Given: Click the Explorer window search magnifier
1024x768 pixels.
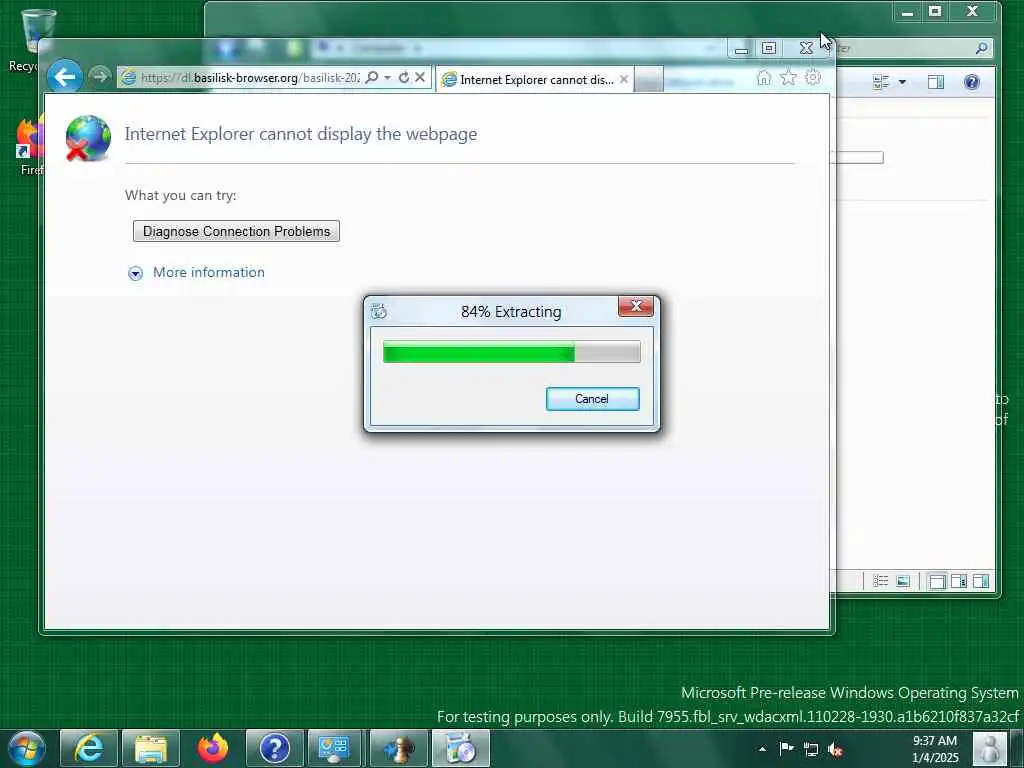Looking at the screenshot, I should coord(981,48).
